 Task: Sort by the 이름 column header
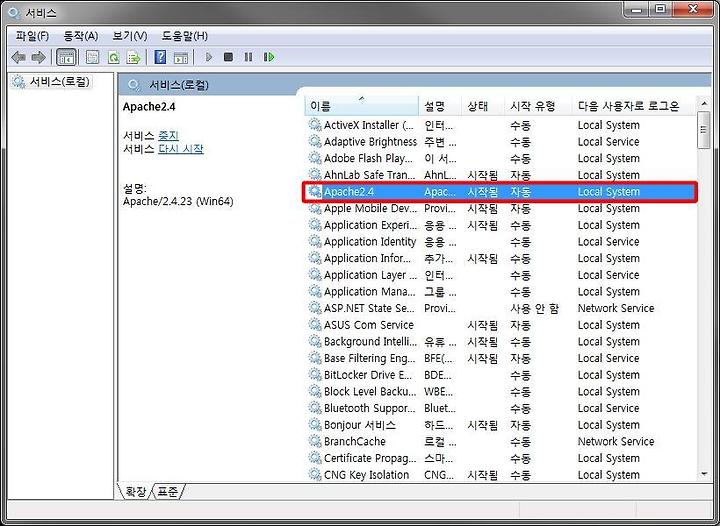point(361,106)
